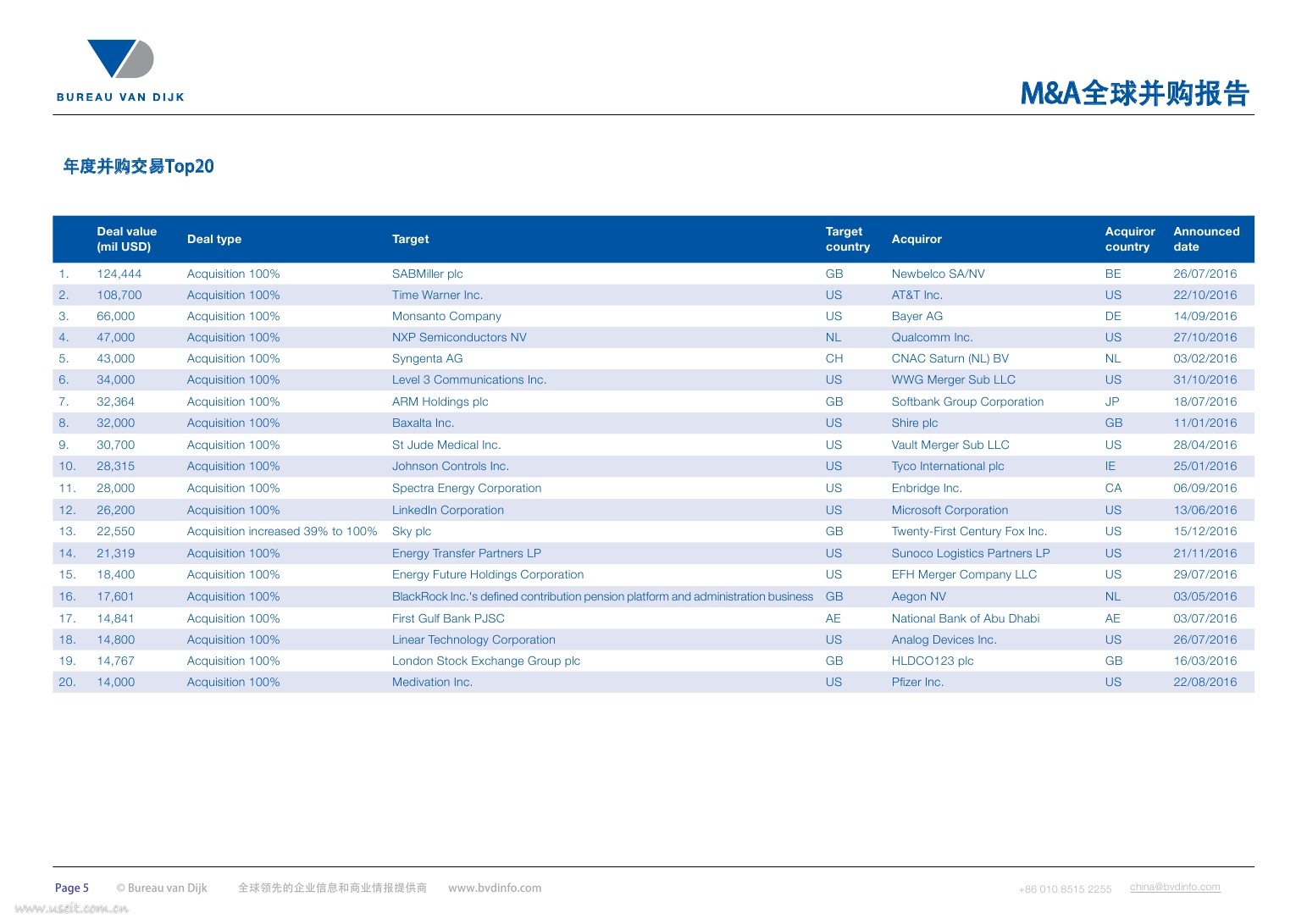Select Acquisition increased 39% to 100% cell
The height and width of the screenshot is (924, 1307).
tap(281, 531)
